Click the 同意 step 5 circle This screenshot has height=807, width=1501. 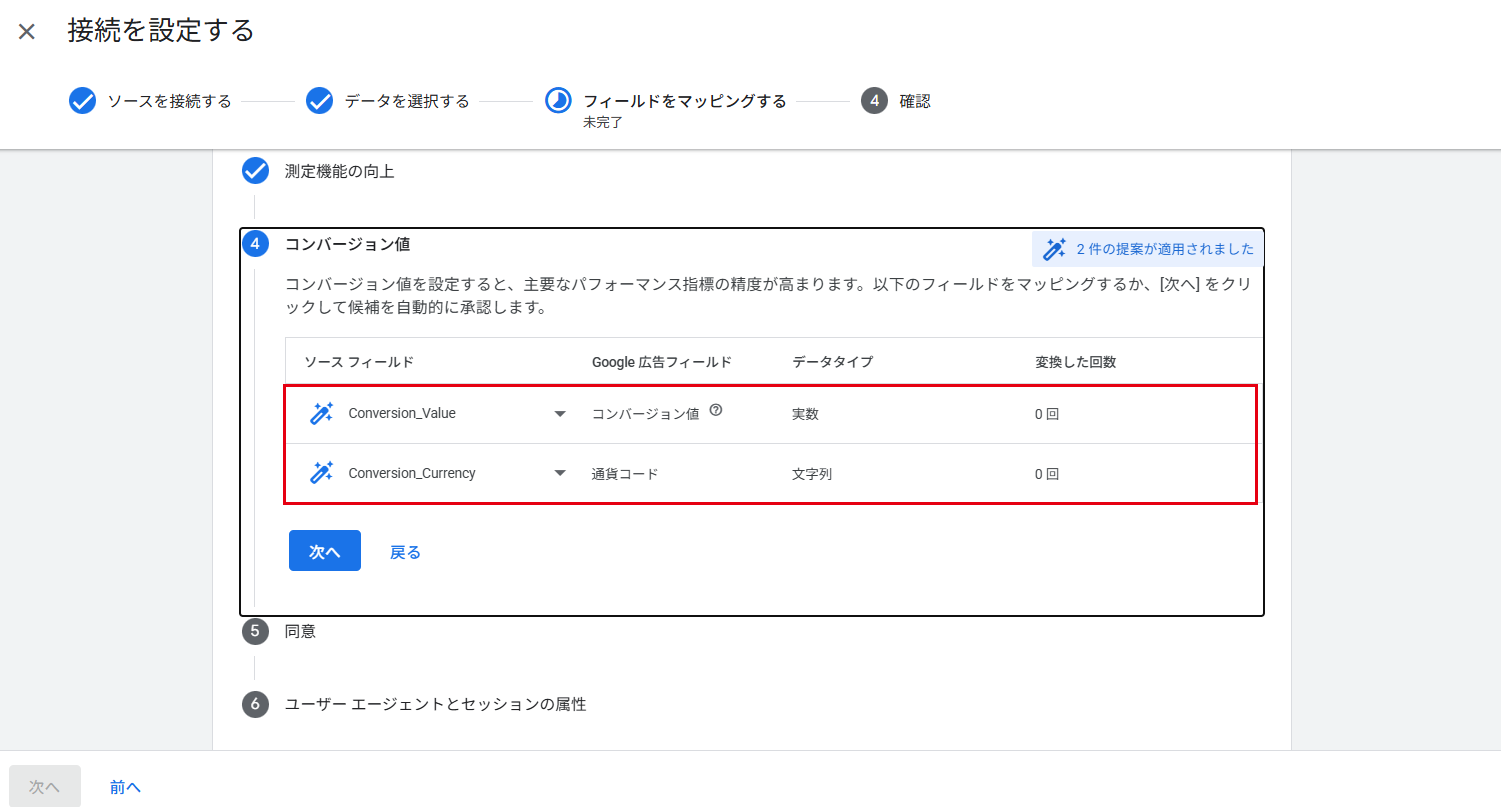tap(255, 631)
